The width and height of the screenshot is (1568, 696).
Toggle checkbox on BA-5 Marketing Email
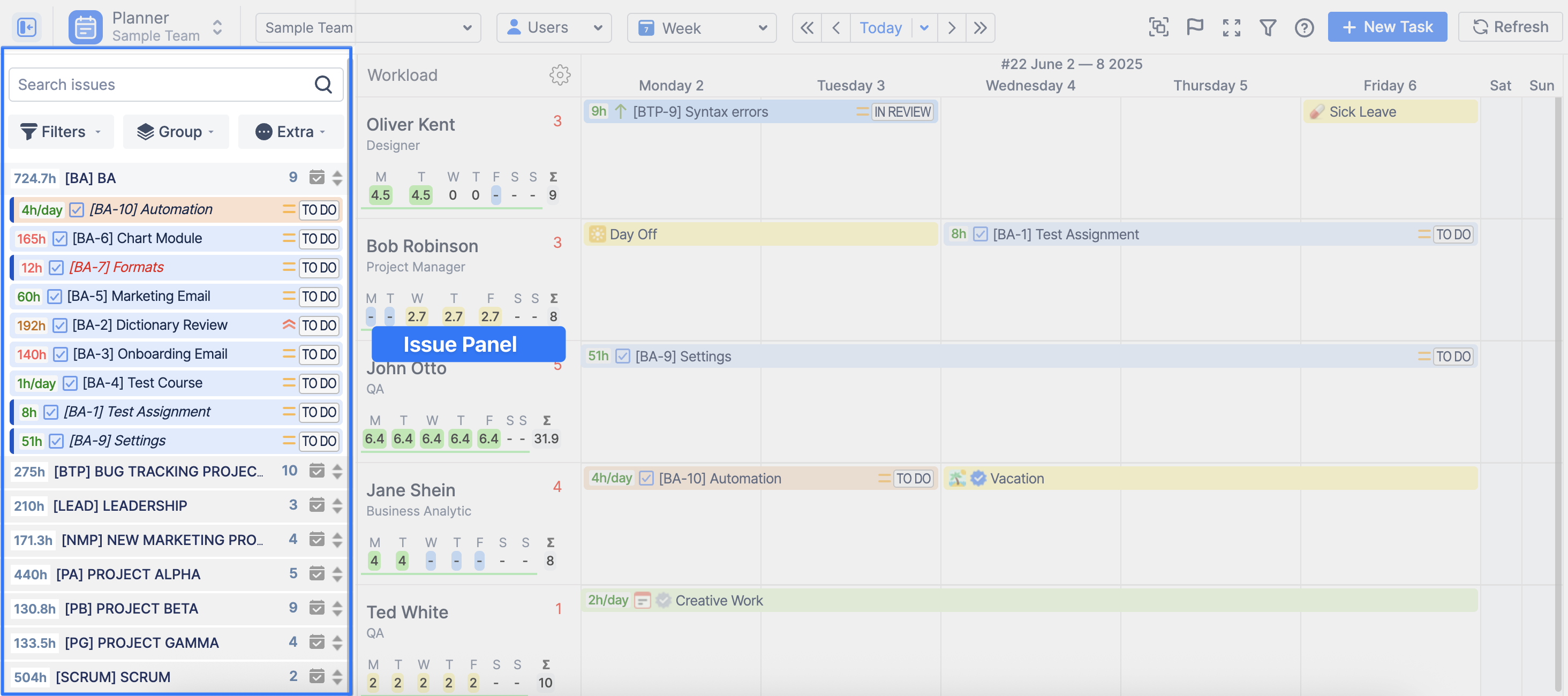pos(54,296)
